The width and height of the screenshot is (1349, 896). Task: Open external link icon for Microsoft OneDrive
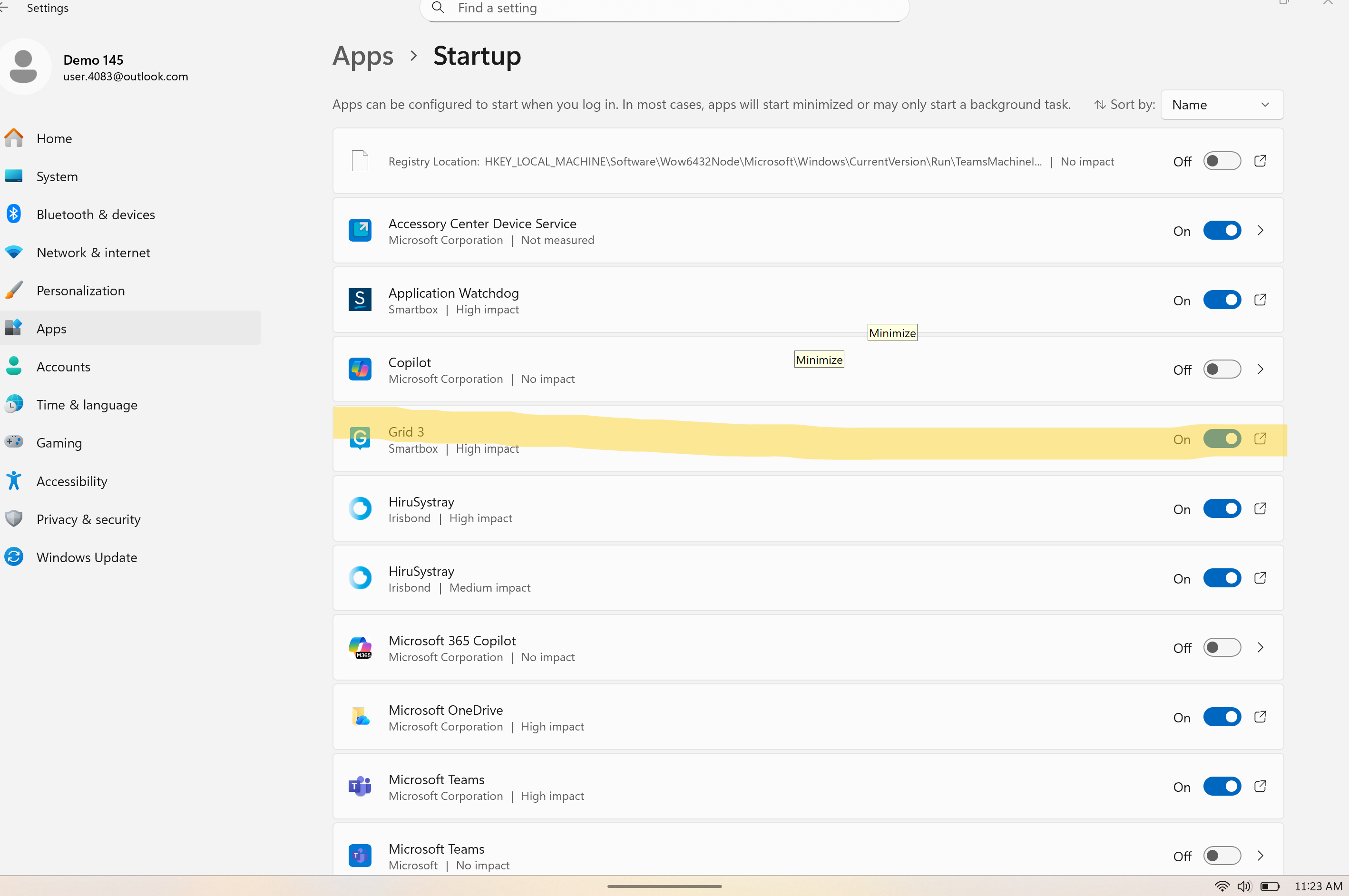pyautogui.click(x=1260, y=717)
